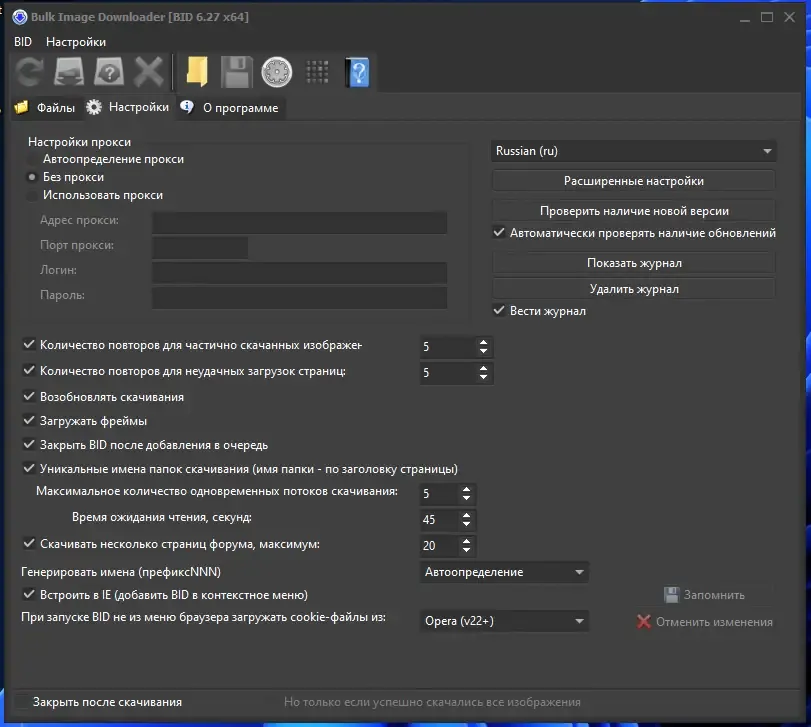Click the Расширенные настройки button

pyautogui.click(x=634, y=181)
